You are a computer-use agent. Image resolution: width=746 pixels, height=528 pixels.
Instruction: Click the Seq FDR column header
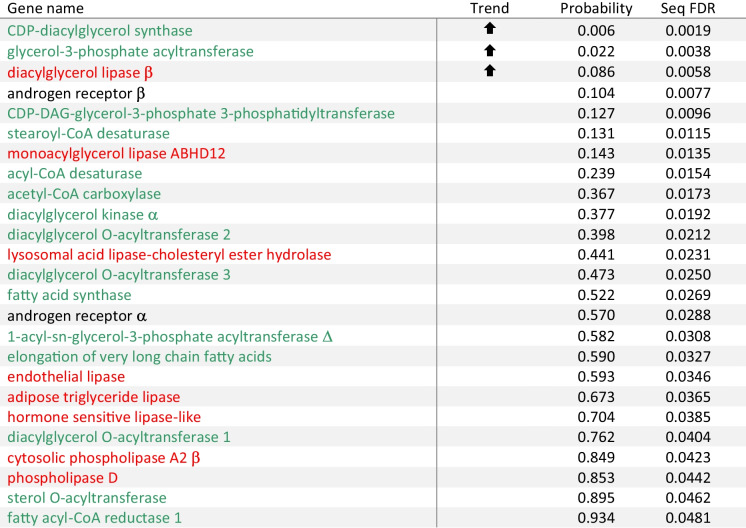[x=688, y=8]
